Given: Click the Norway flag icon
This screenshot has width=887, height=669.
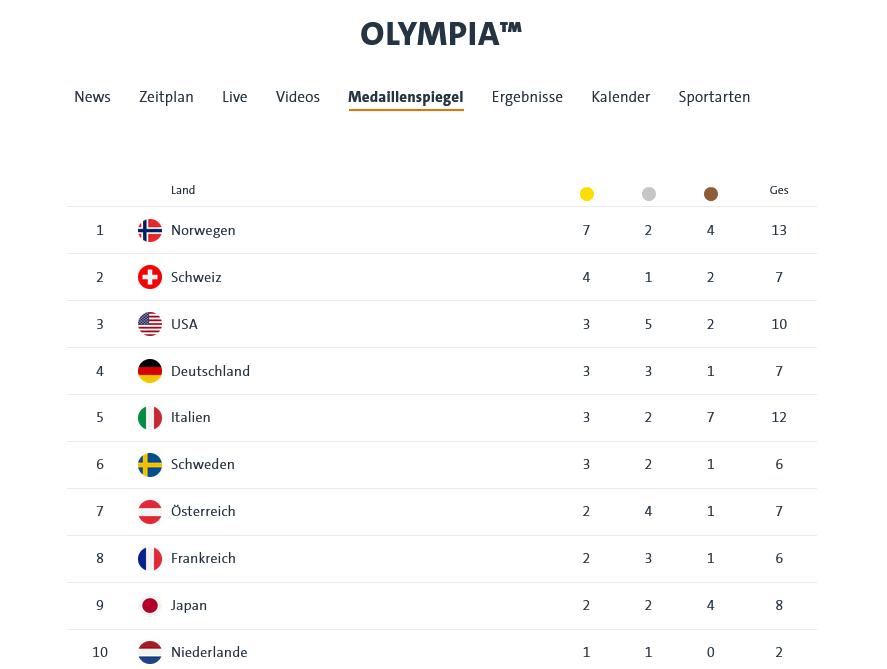Looking at the screenshot, I should pos(150,230).
